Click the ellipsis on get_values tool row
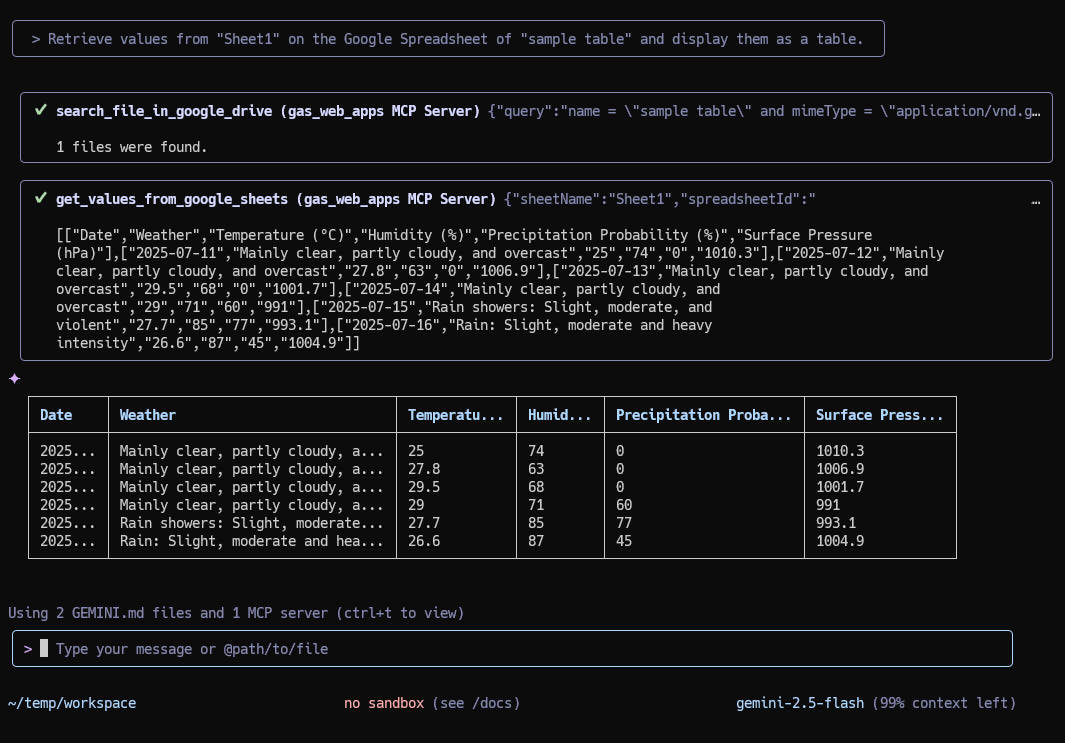This screenshot has width=1065, height=743. tap(1036, 202)
